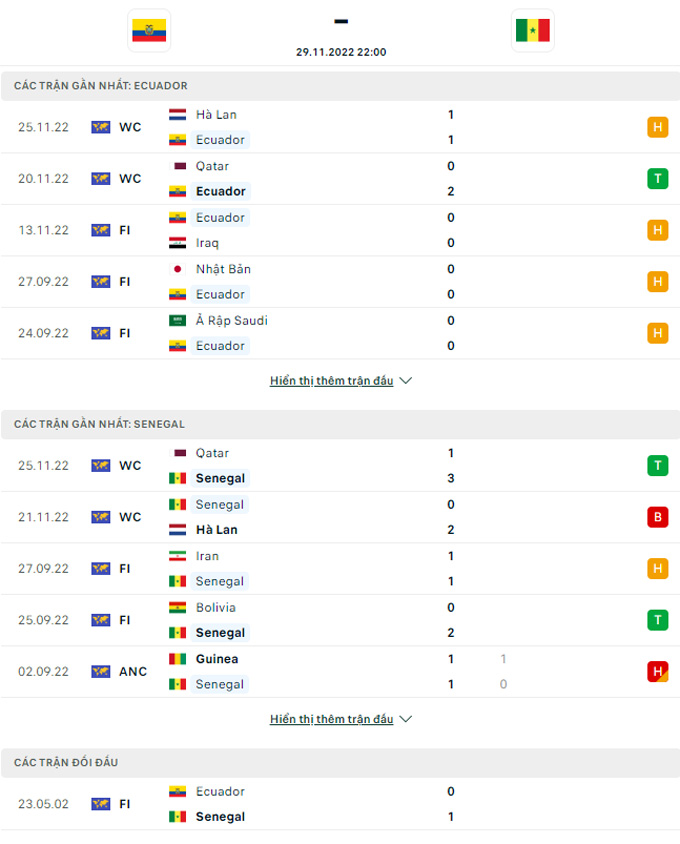Click the Ecuador team flag in header
The height and width of the screenshot is (844, 680).
tap(149, 31)
